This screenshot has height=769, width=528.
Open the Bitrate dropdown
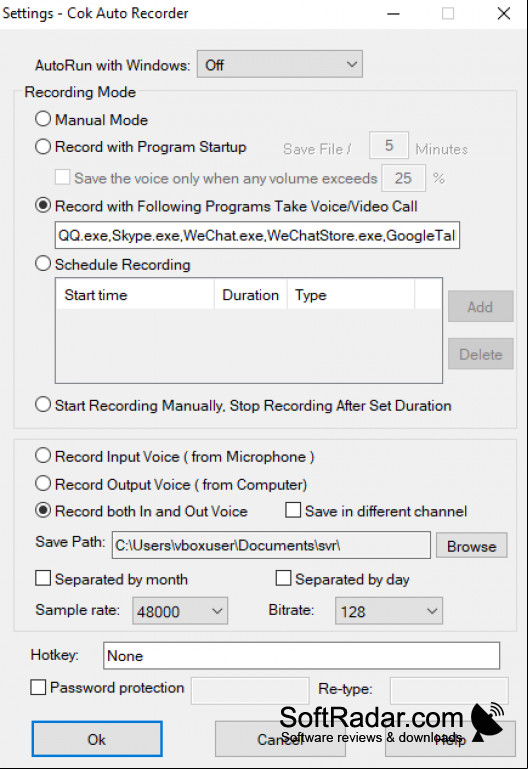click(x=389, y=611)
